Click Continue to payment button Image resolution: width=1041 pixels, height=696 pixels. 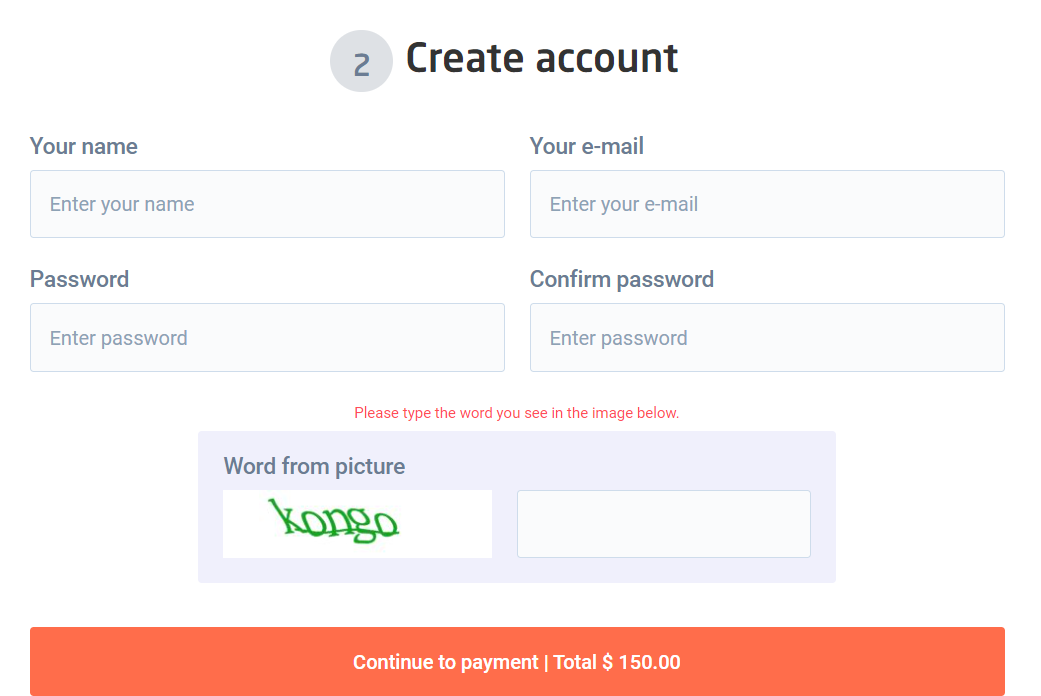(517, 661)
